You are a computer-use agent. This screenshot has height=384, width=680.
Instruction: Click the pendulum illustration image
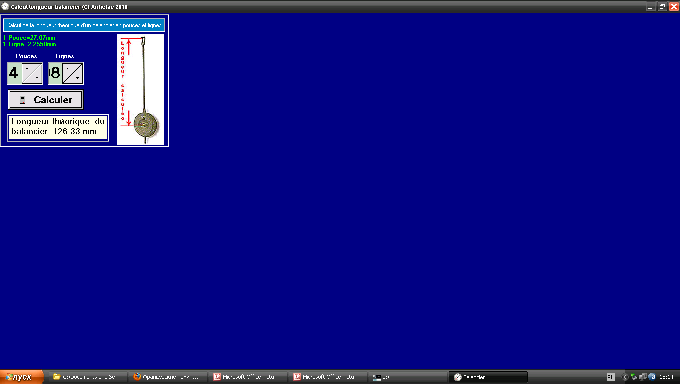(141, 89)
